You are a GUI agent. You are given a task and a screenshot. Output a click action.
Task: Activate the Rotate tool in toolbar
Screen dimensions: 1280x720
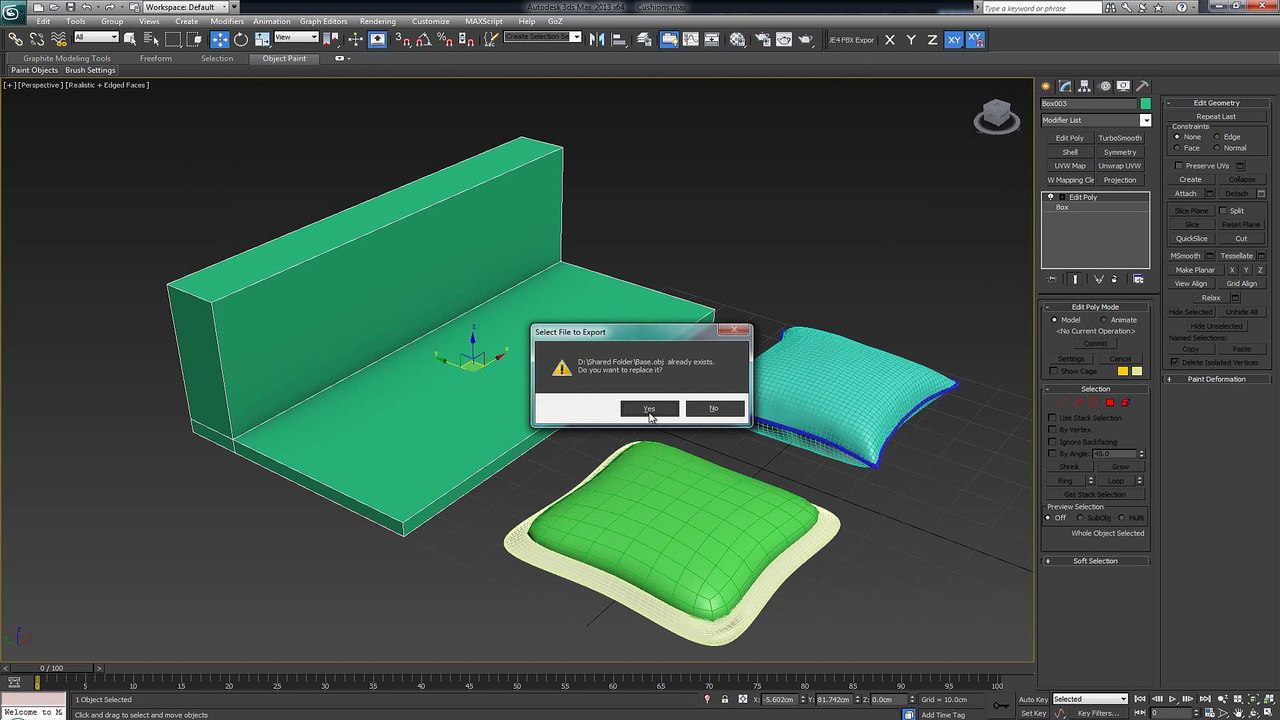click(x=241, y=39)
